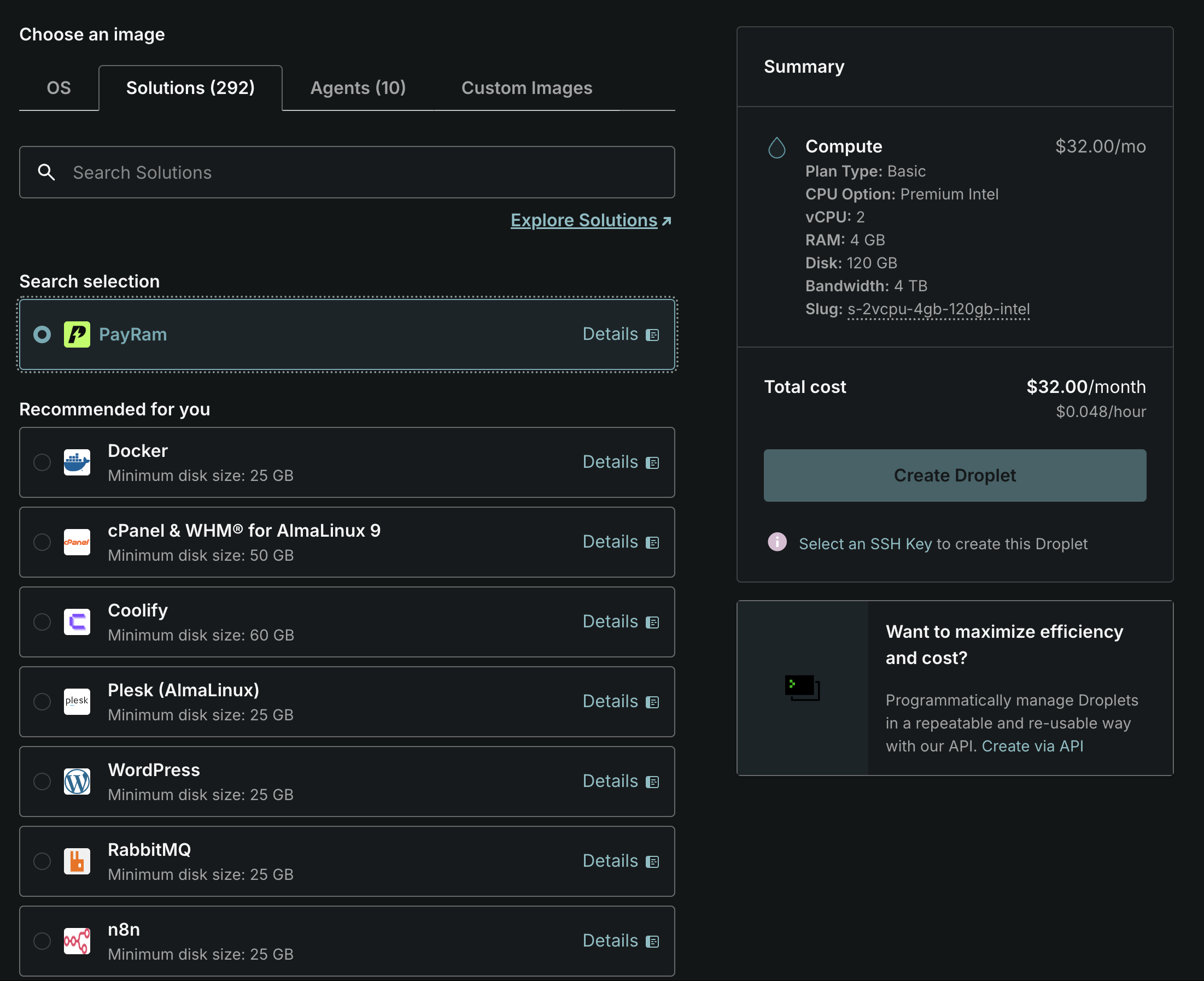The image size is (1204, 981).
Task: Click the terminal icon in API promo card
Action: (x=802, y=688)
